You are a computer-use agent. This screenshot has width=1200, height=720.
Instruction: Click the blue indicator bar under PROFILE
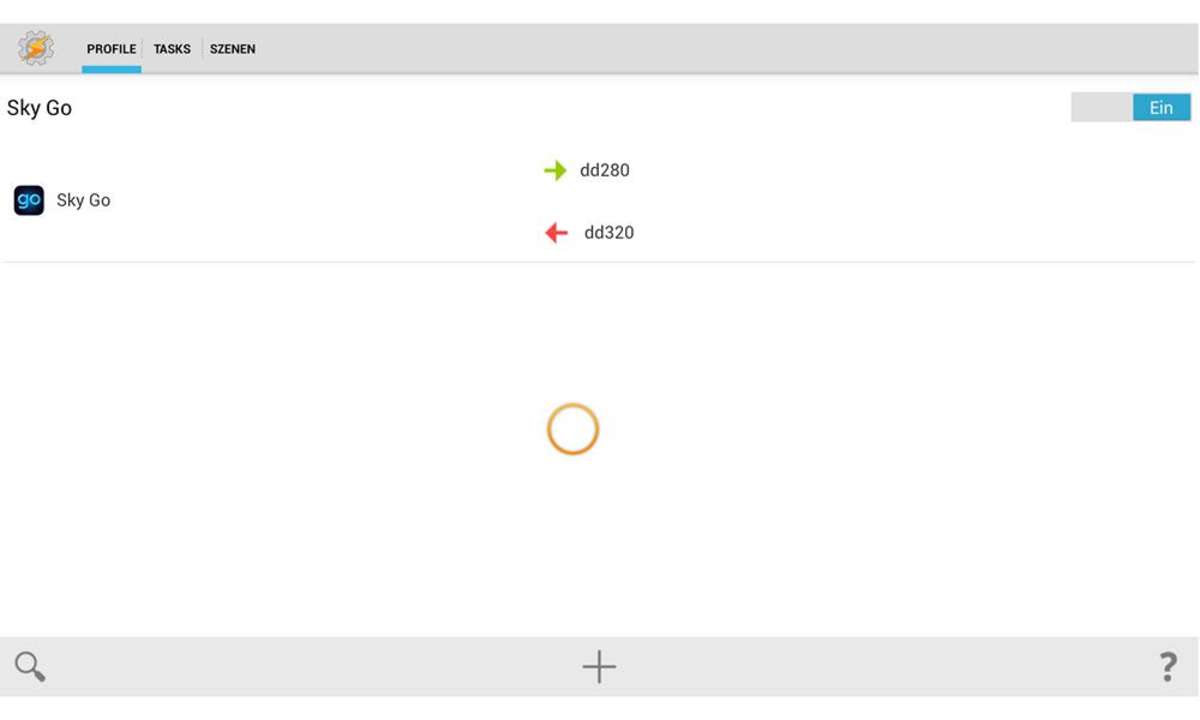(111, 70)
